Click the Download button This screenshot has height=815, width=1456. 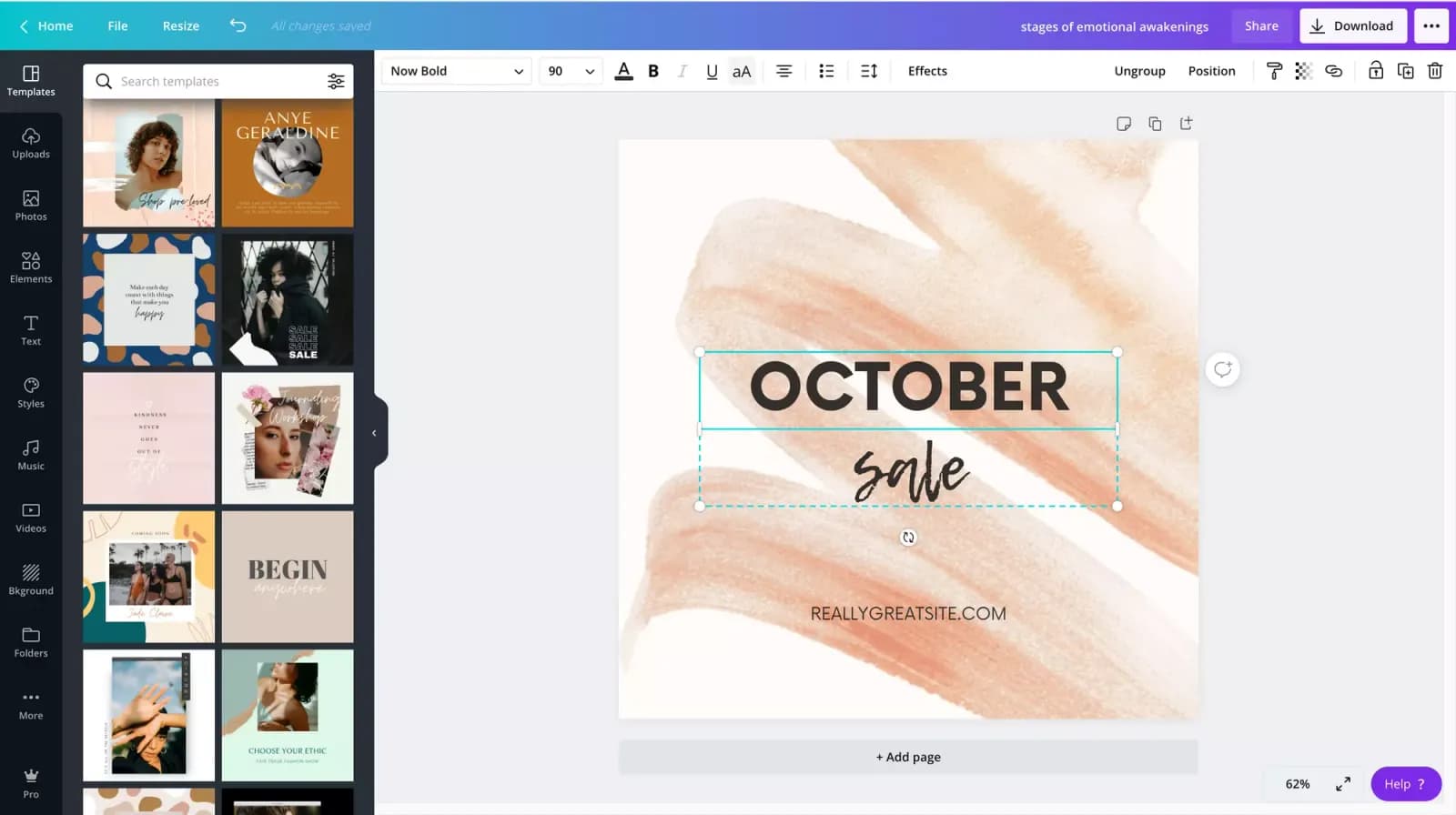tap(1352, 25)
